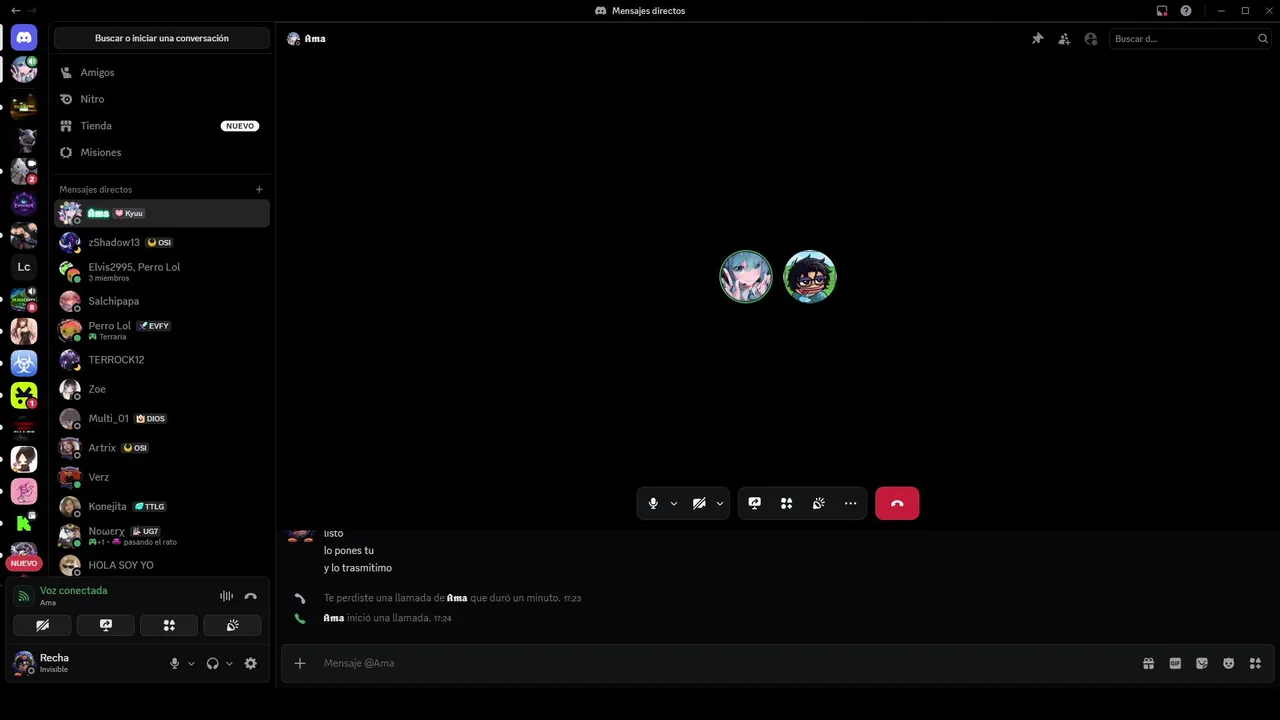The width and height of the screenshot is (1280, 720).
Task: Send a gift icon in message bar
Action: [1149, 663]
